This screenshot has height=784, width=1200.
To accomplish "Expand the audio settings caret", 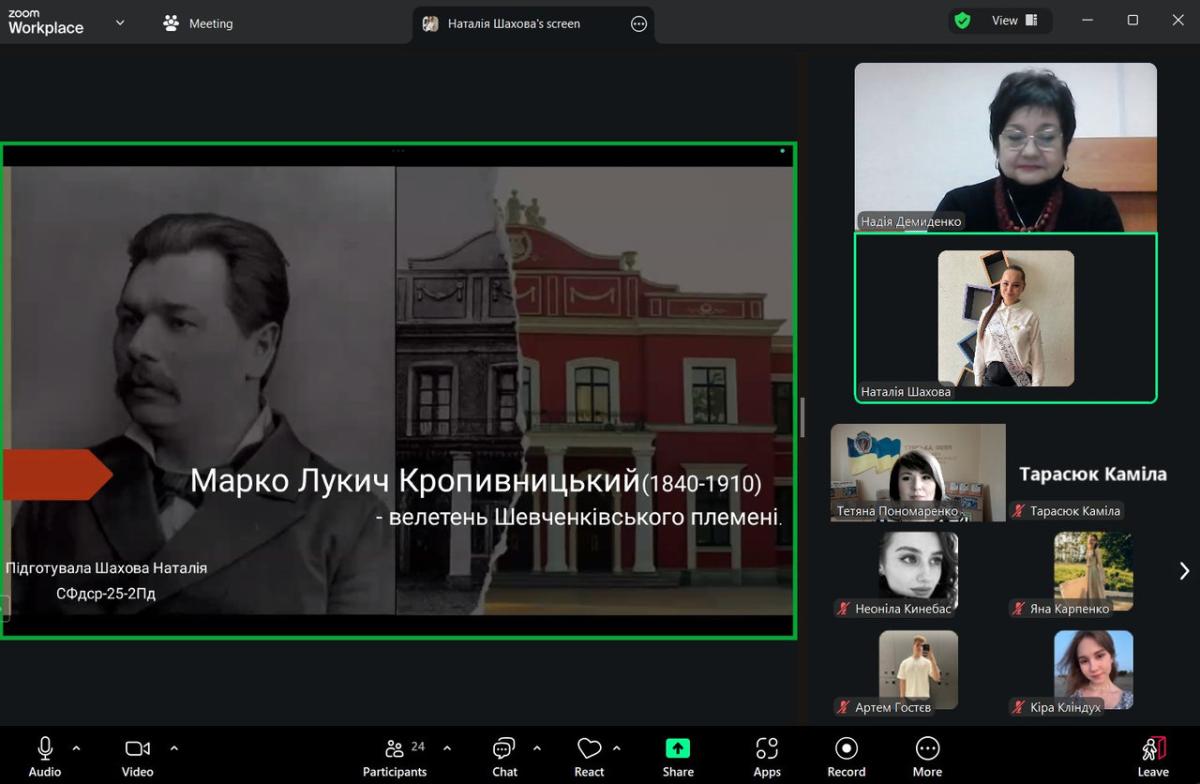I will (x=76, y=748).
